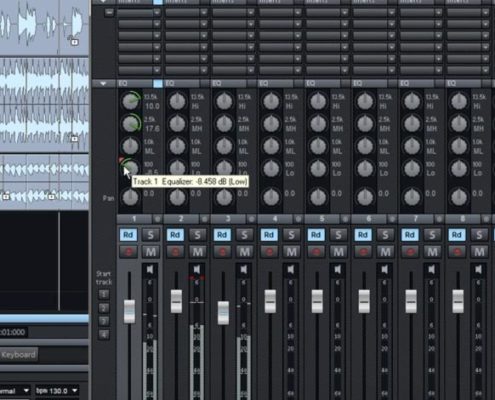Arm recording with channel 7's red record button
The width and height of the screenshot is (495, 400).
[410, 251]
